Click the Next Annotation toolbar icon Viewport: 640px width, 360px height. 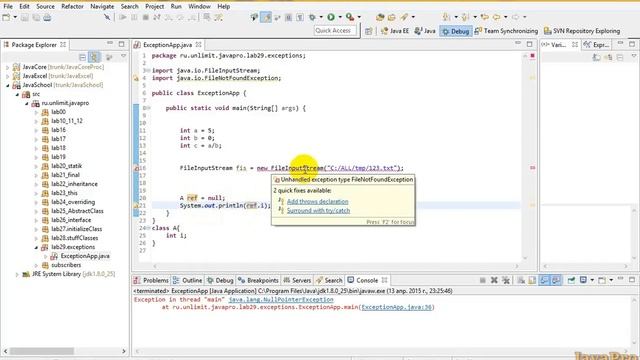446,17
